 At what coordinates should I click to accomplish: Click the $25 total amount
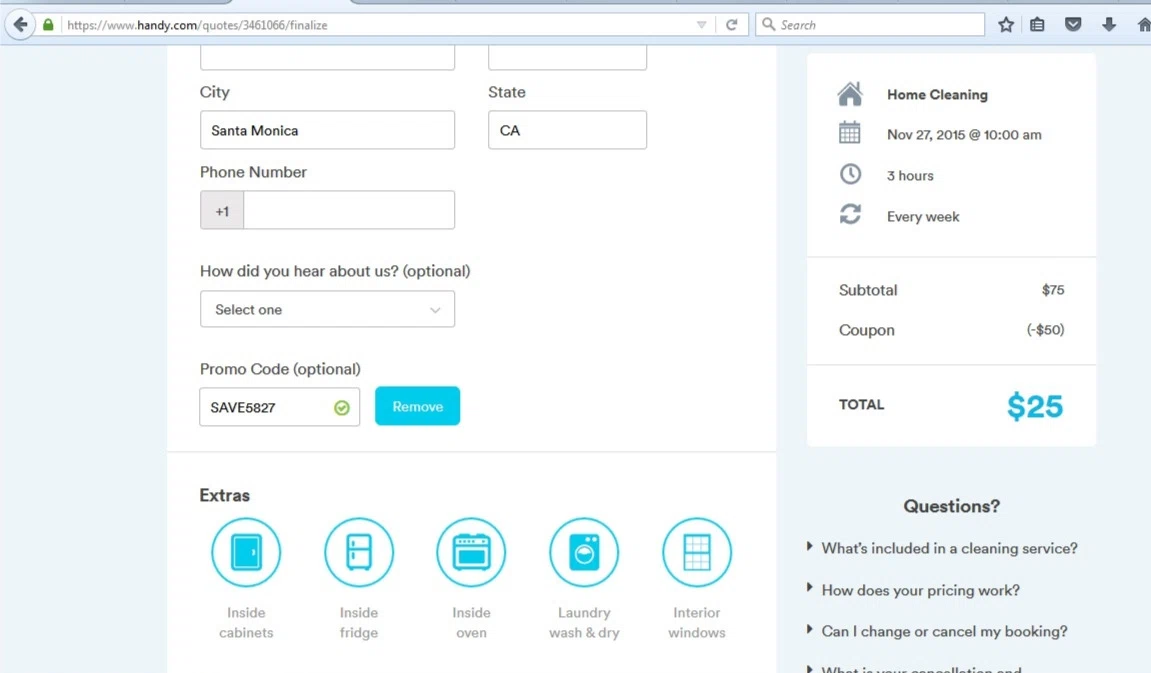pyautogui.click(x=1035, y=406)
